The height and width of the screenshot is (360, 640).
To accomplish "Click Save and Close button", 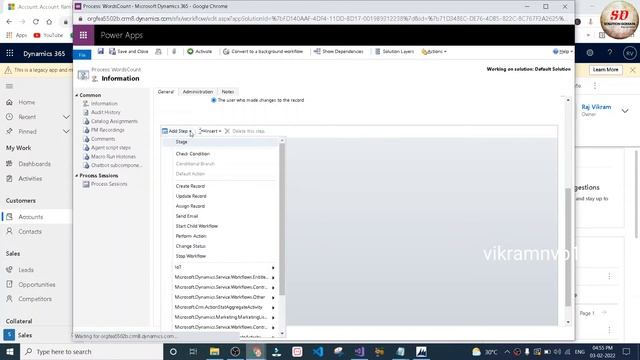I will point(129,51).
